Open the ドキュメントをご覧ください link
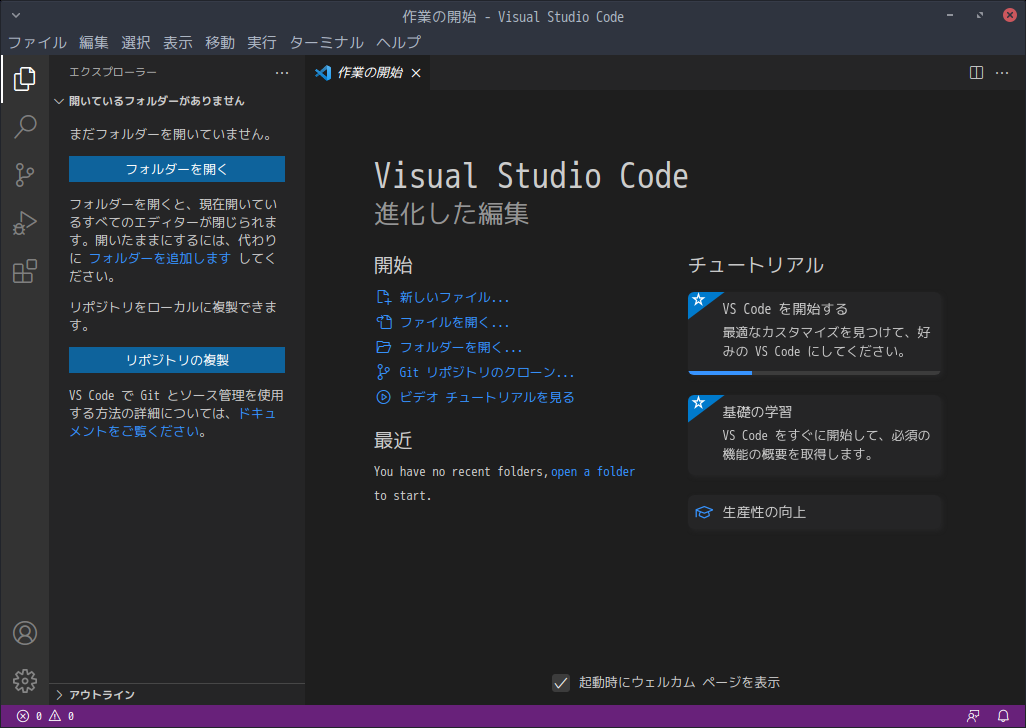The width and height of the screenshot is (1026, 728). (x=173, y=423)
